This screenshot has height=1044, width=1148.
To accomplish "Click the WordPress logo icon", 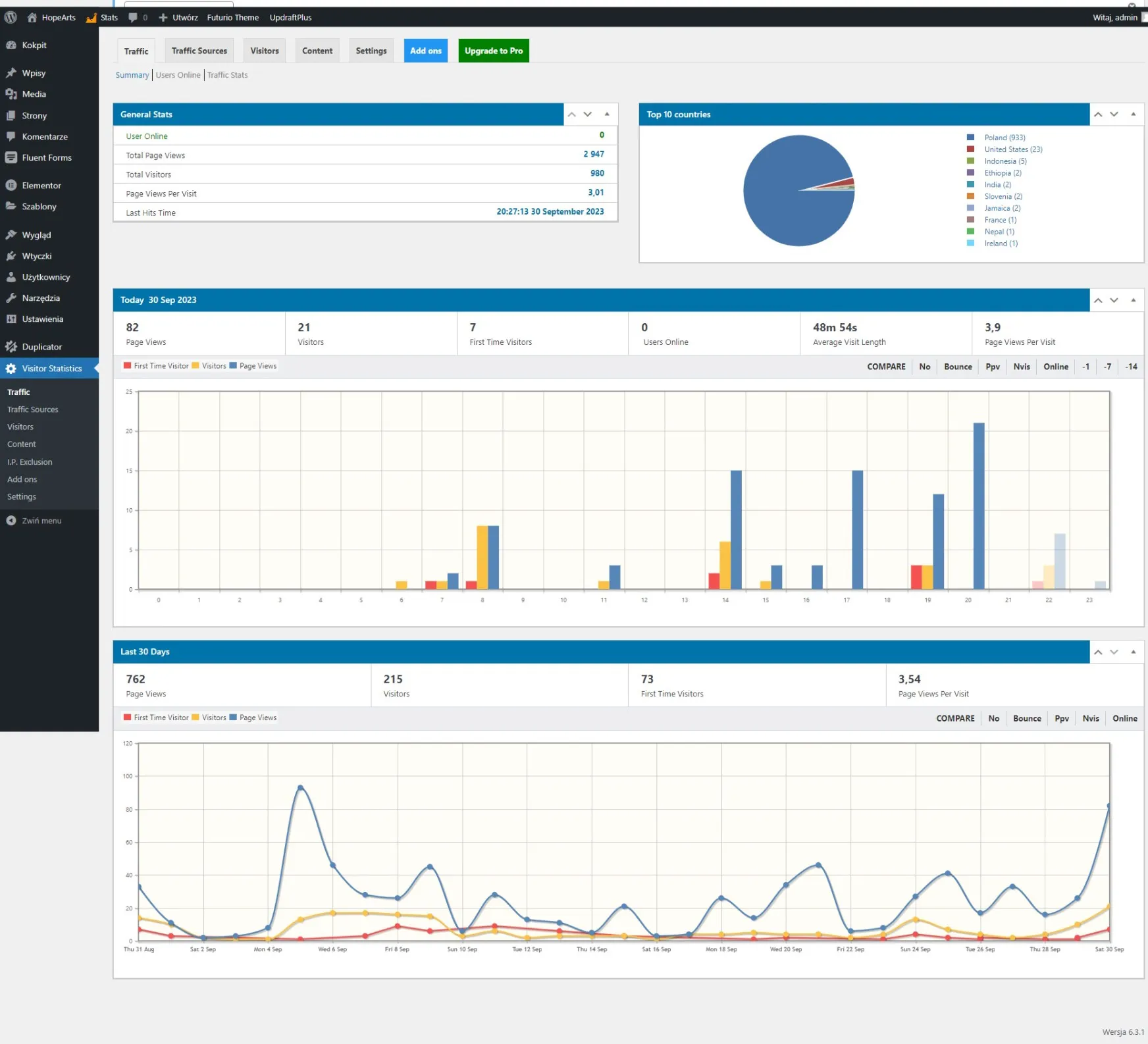I will (x=11, y=17).
